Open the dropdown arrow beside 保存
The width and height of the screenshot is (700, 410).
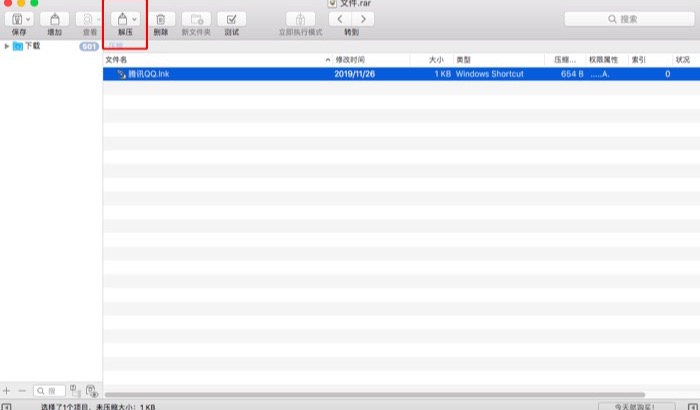click(27, 19)
